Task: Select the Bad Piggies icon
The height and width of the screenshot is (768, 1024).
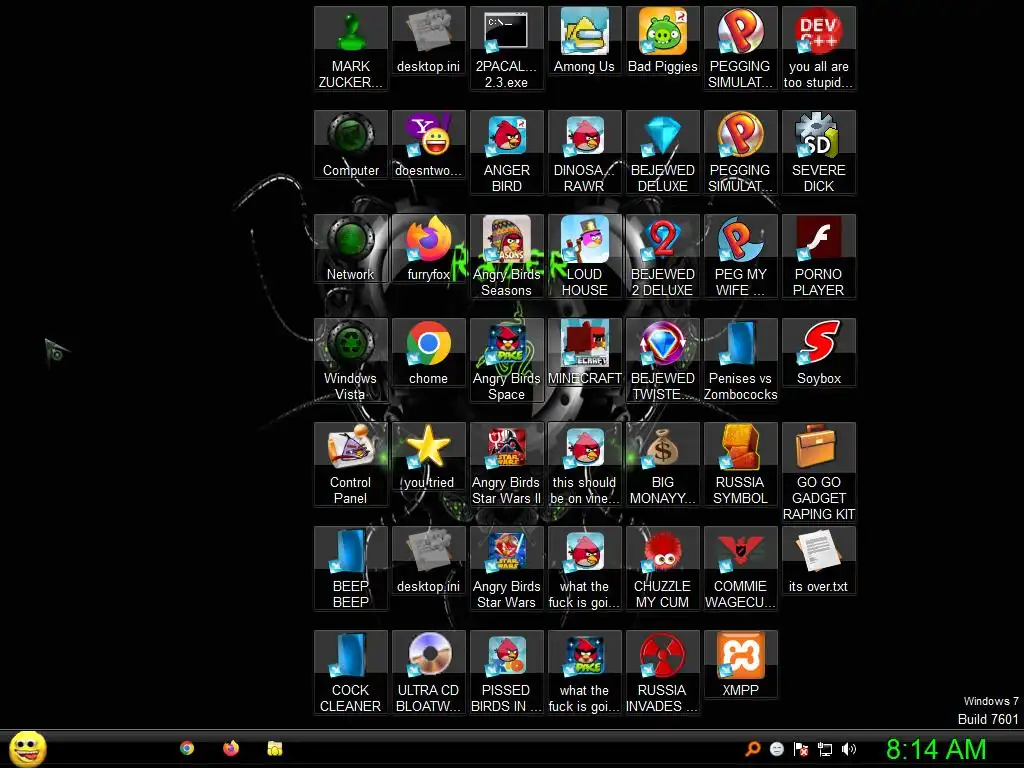Action: pyautogui.click(x=662, y=40)
